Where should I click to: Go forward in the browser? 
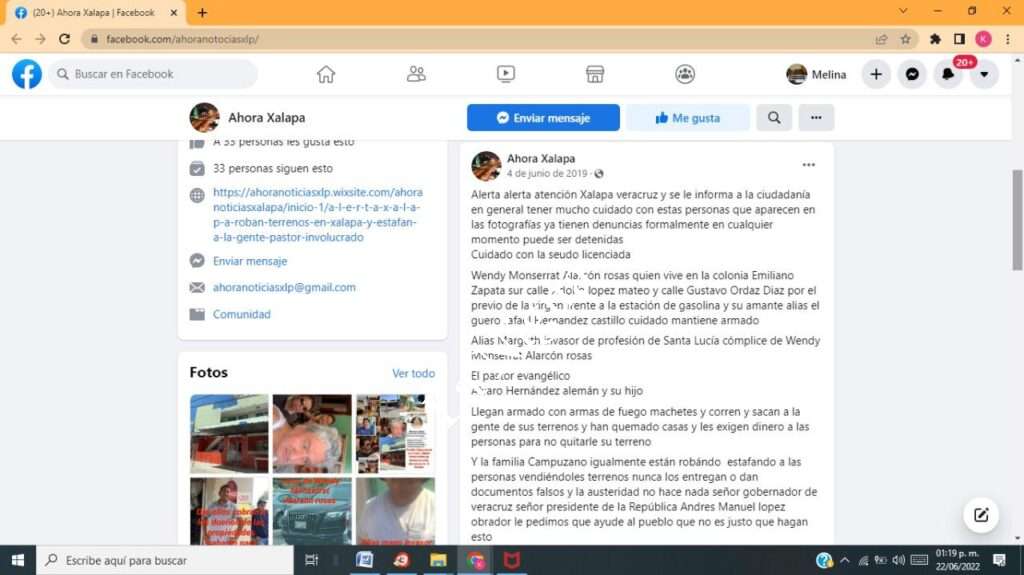(40, 39)
